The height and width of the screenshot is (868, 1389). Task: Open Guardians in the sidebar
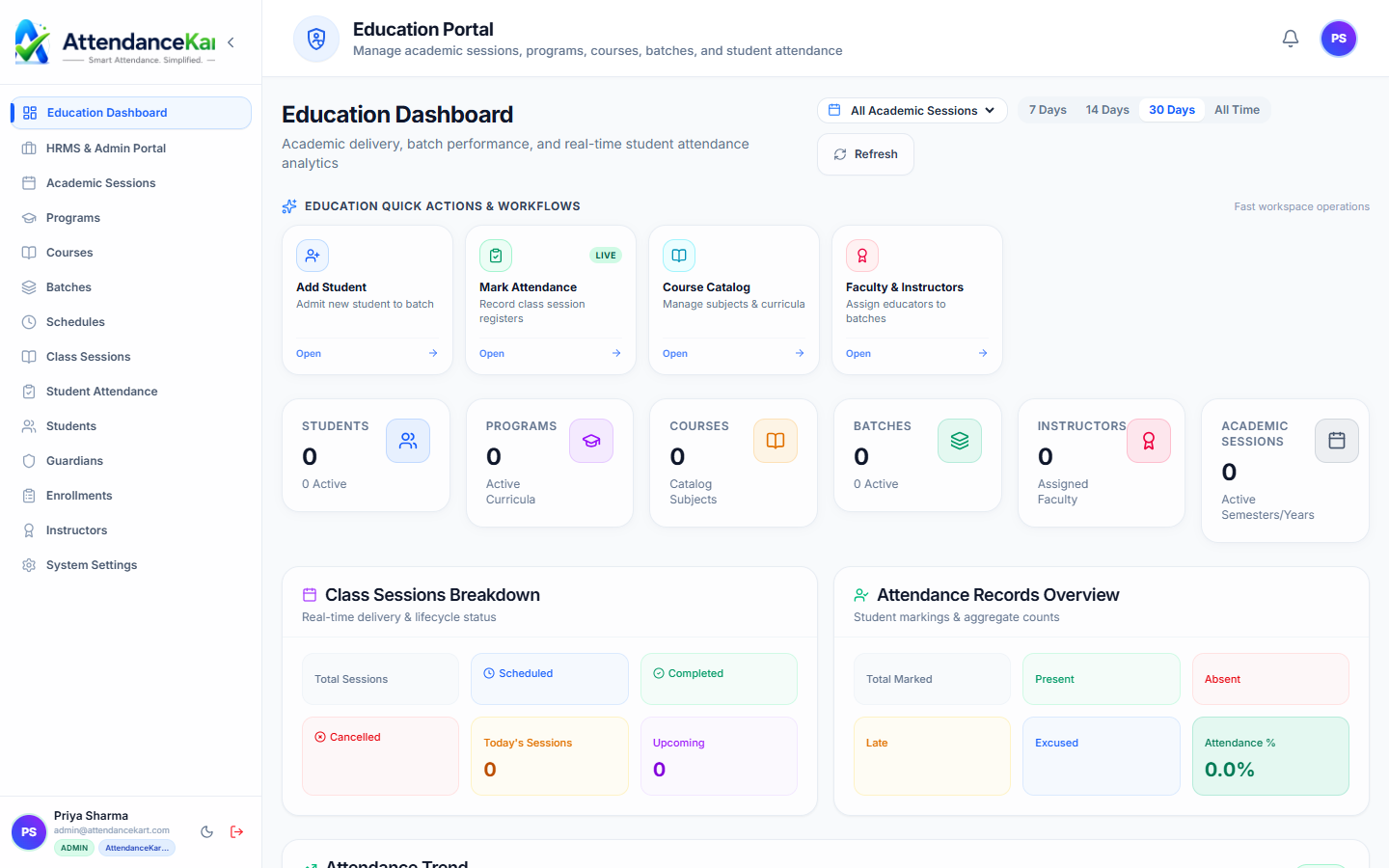131,461
